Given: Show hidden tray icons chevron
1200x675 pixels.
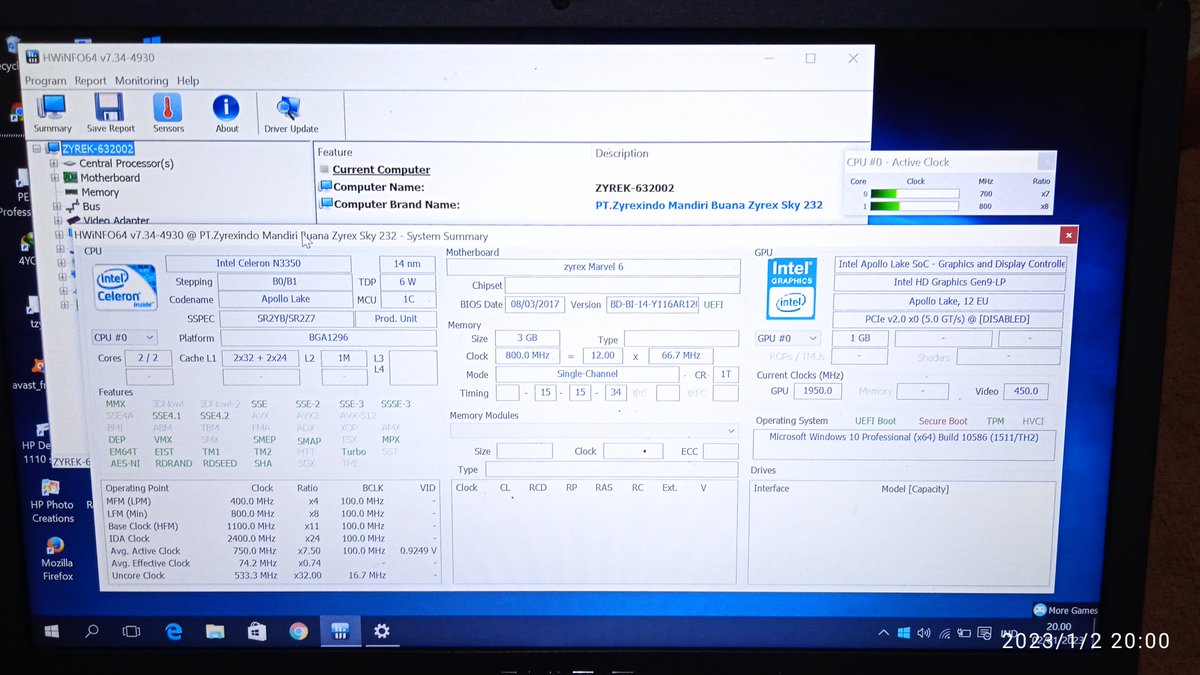Looking at the screenshot, I should tap(883, 633).
